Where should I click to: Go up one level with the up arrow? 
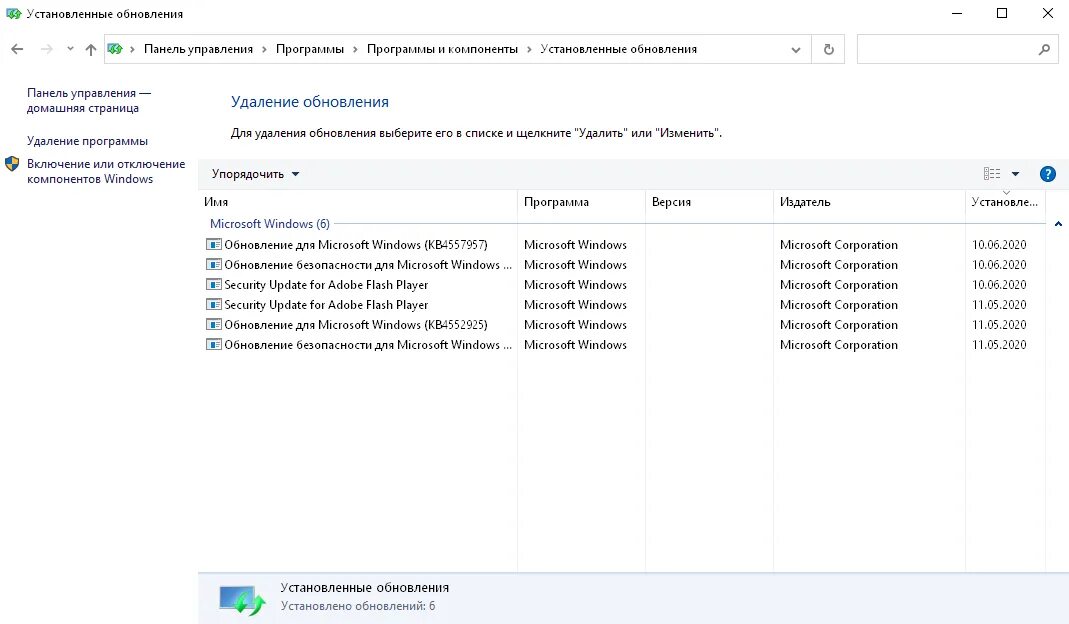coord(91,49)
